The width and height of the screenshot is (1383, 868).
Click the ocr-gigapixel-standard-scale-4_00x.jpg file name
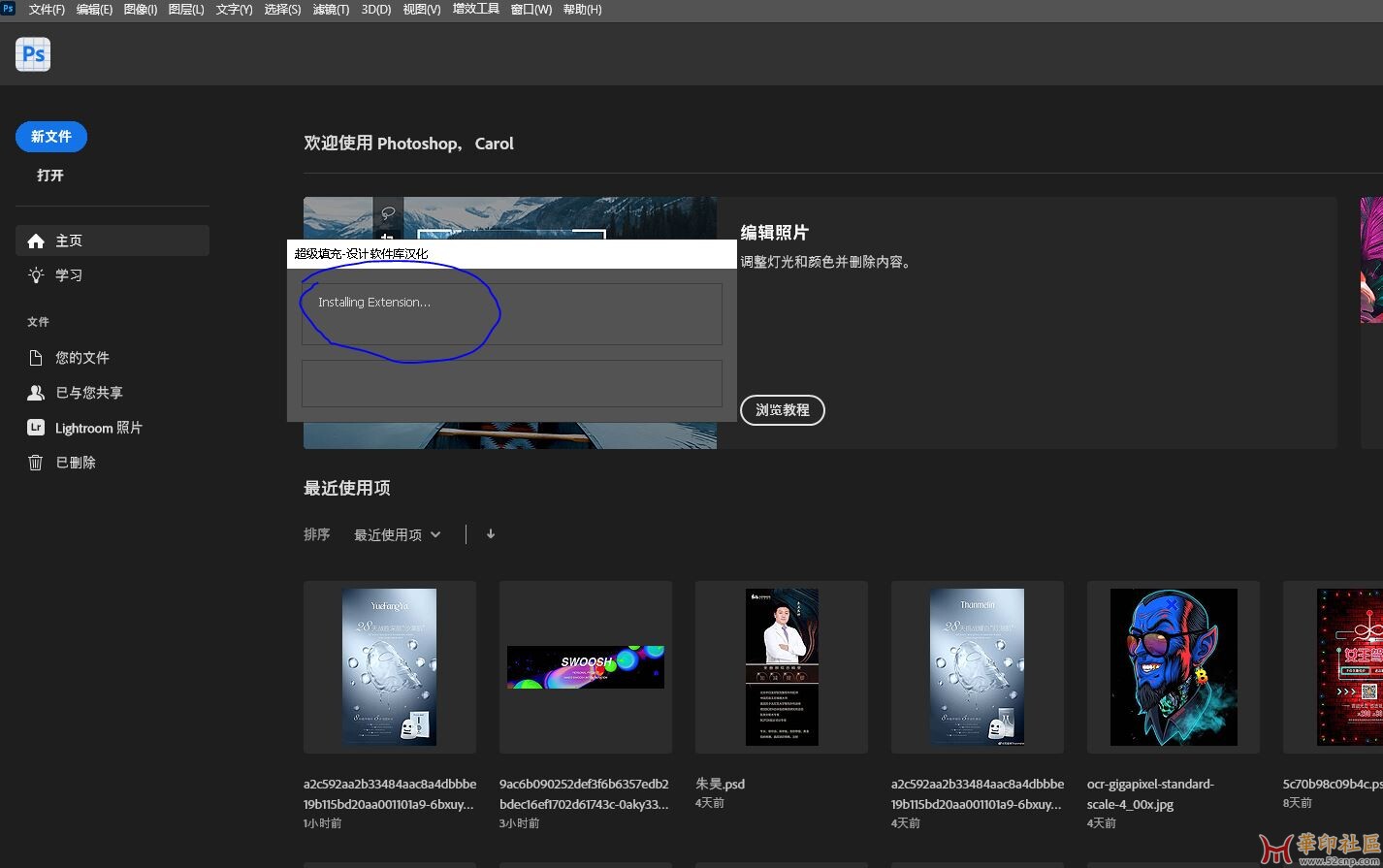[1150, 794]
